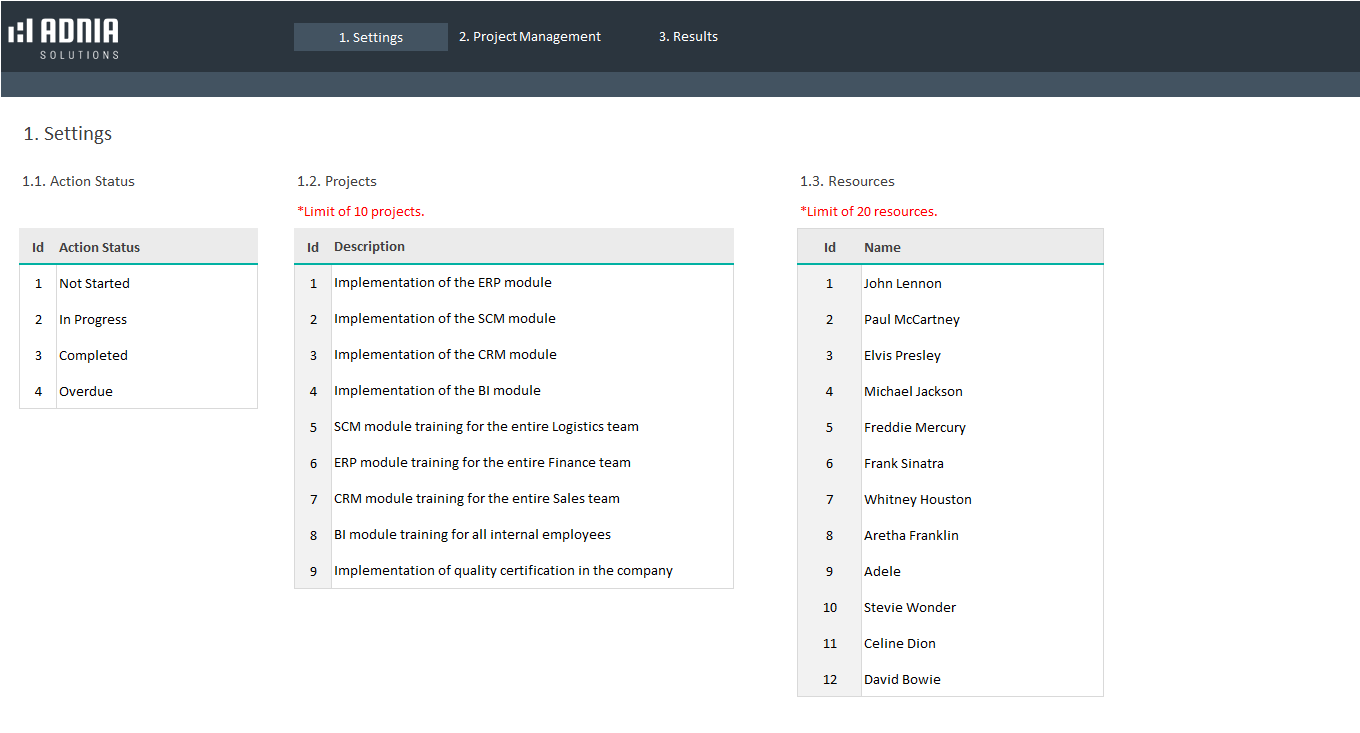
Task: Select the David Bowie resource cell
Action: pos(902,680)
